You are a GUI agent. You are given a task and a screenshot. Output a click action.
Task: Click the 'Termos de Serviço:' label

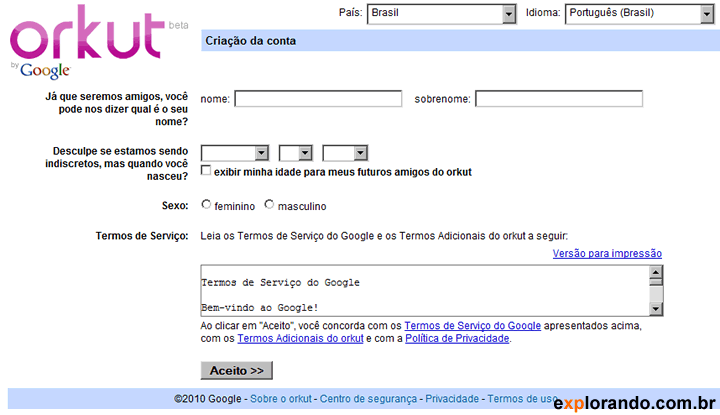click(x=142, y=236)
